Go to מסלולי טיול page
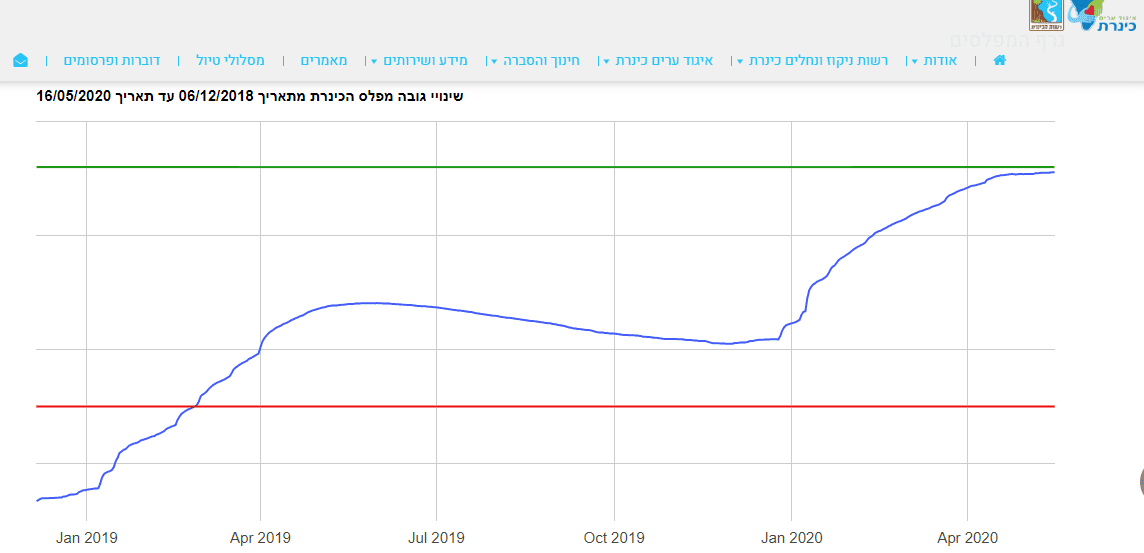The image size is (1144, 553). [230, 60]
